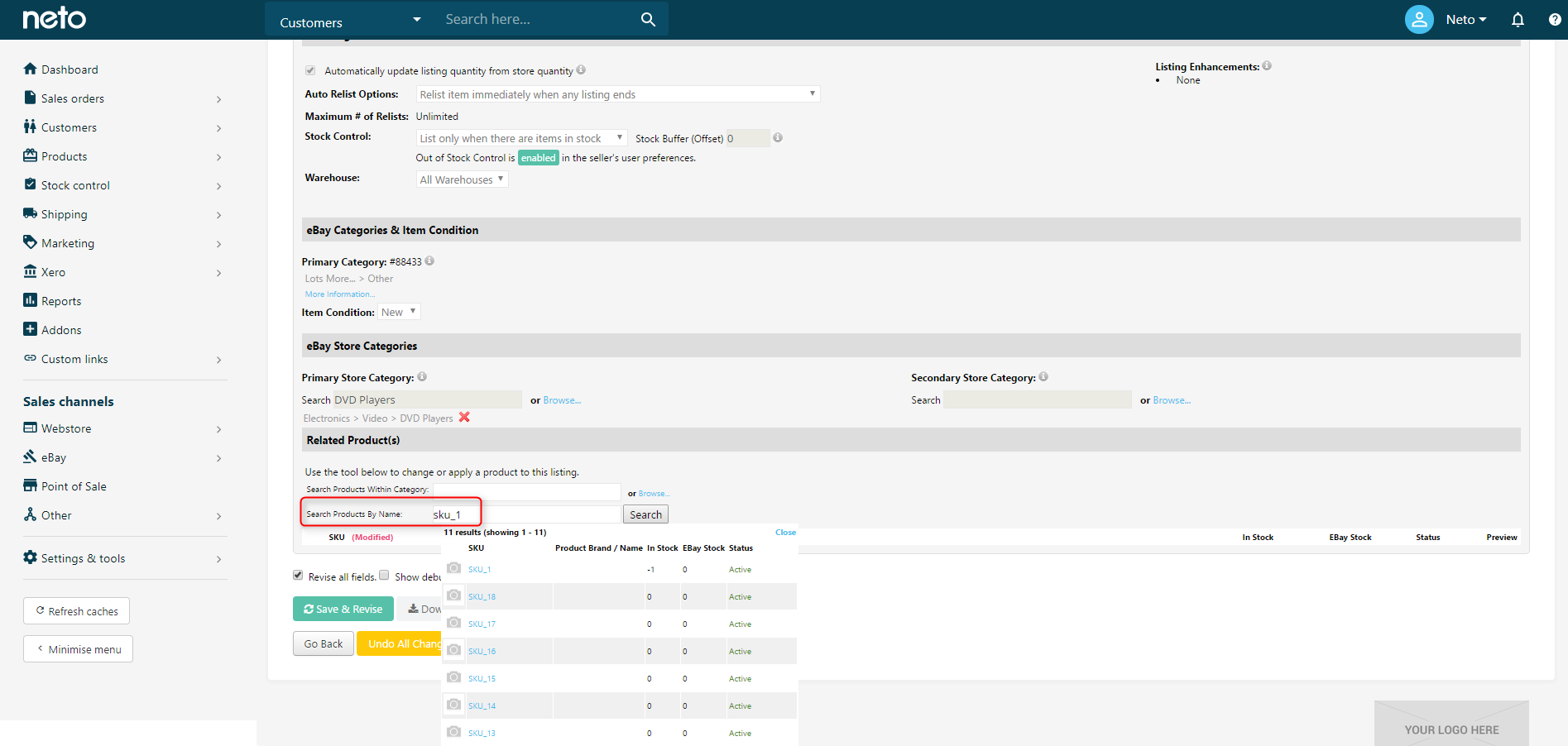1568x746 pixels.
Task: Click the Addons plus icon
Action: (31, 329)
